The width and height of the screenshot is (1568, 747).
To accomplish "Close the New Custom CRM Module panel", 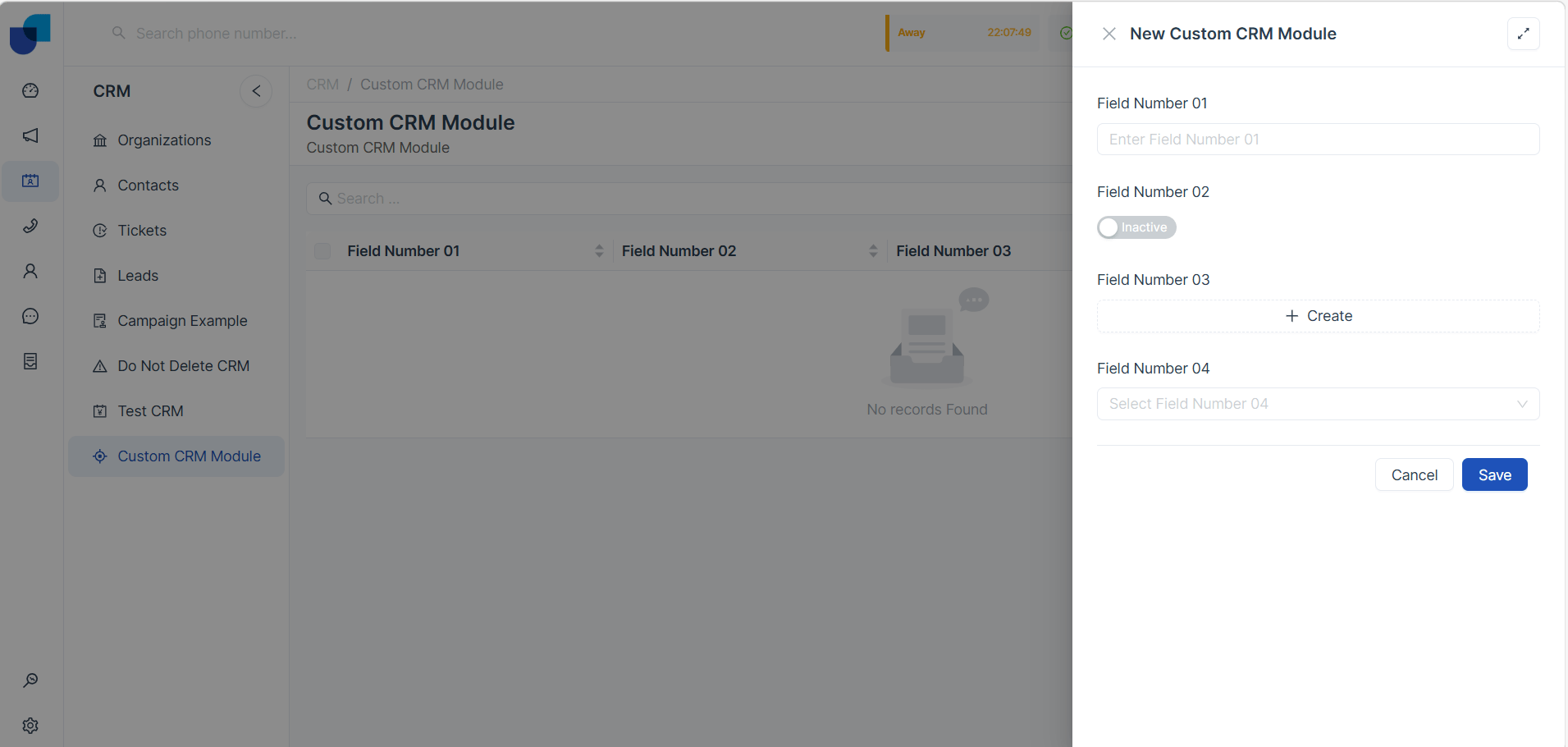I will 1109,34.
